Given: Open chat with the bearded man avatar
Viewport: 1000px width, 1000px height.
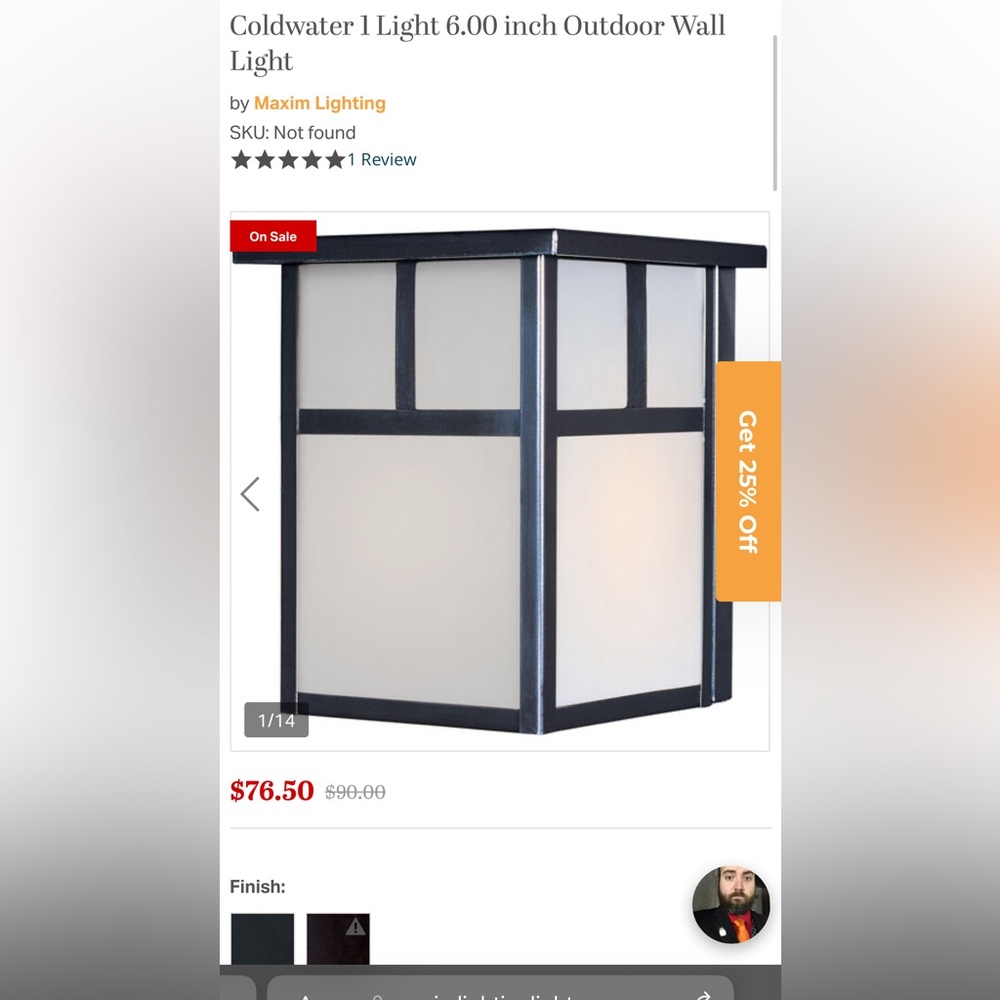Looking at the screenshot, I should 731,904.
